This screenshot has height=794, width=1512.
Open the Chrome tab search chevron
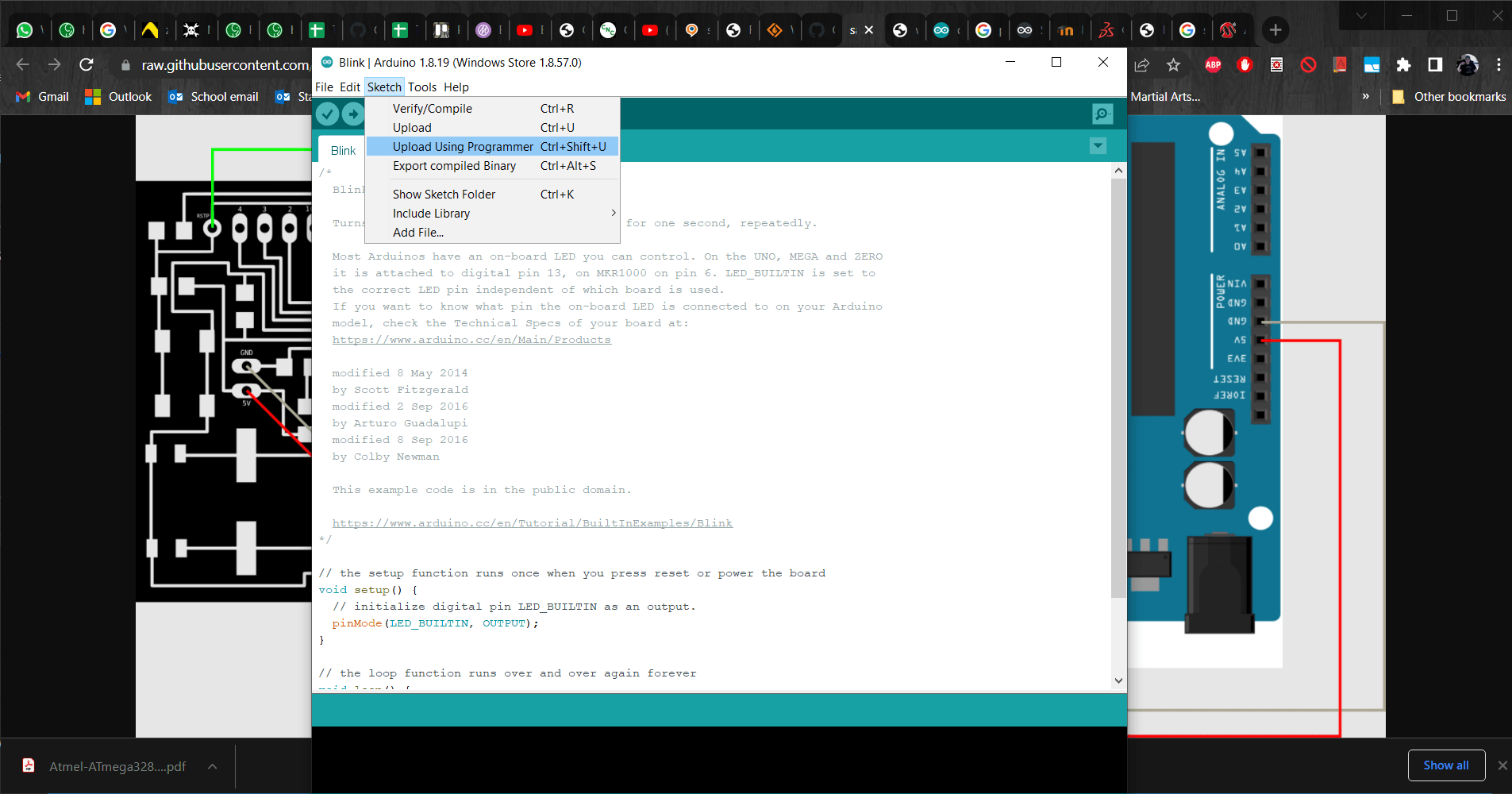point(1361,15)
